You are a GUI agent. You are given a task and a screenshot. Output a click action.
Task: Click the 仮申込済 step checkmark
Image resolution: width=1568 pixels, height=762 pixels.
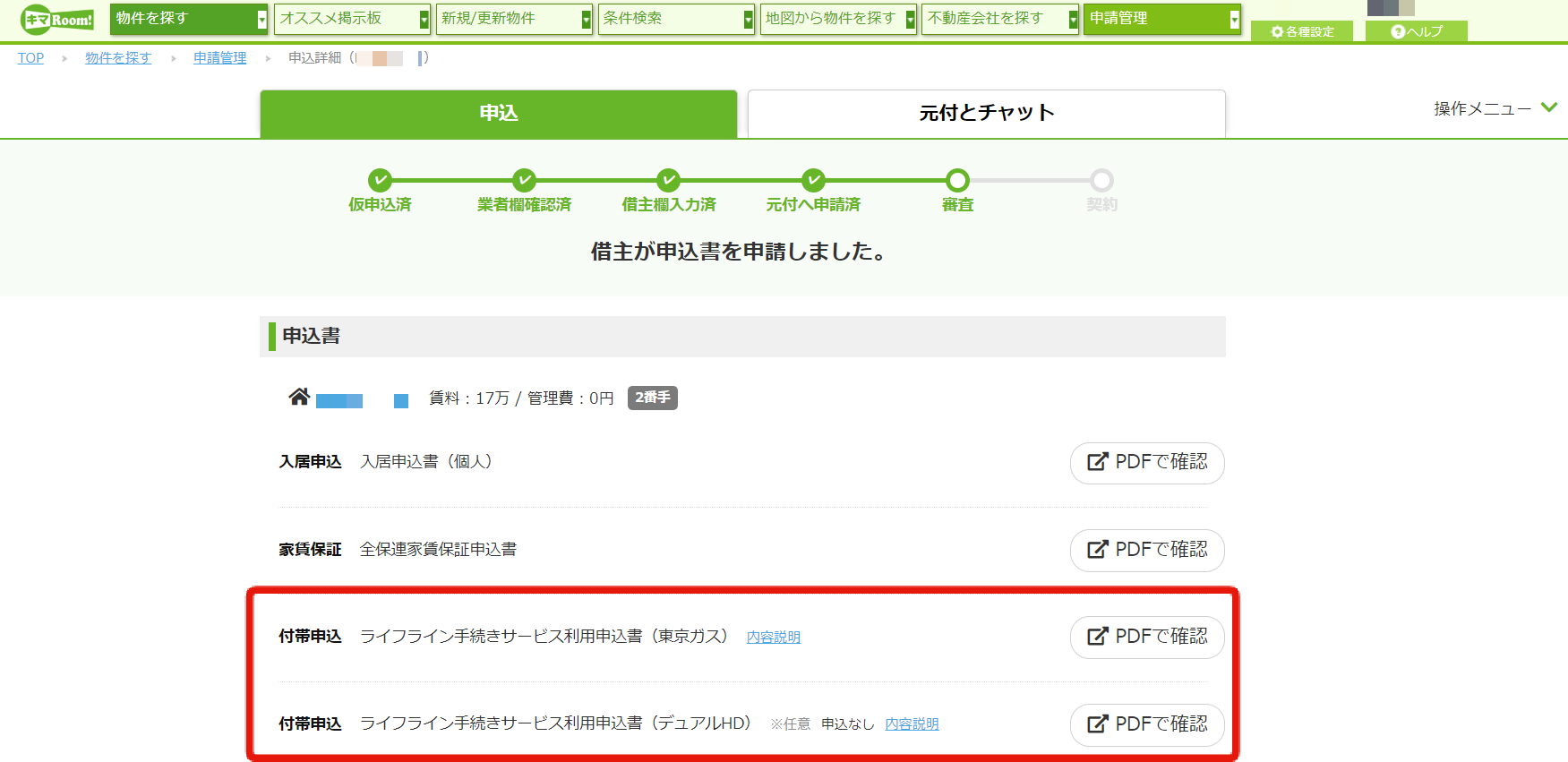click(380, 180)
